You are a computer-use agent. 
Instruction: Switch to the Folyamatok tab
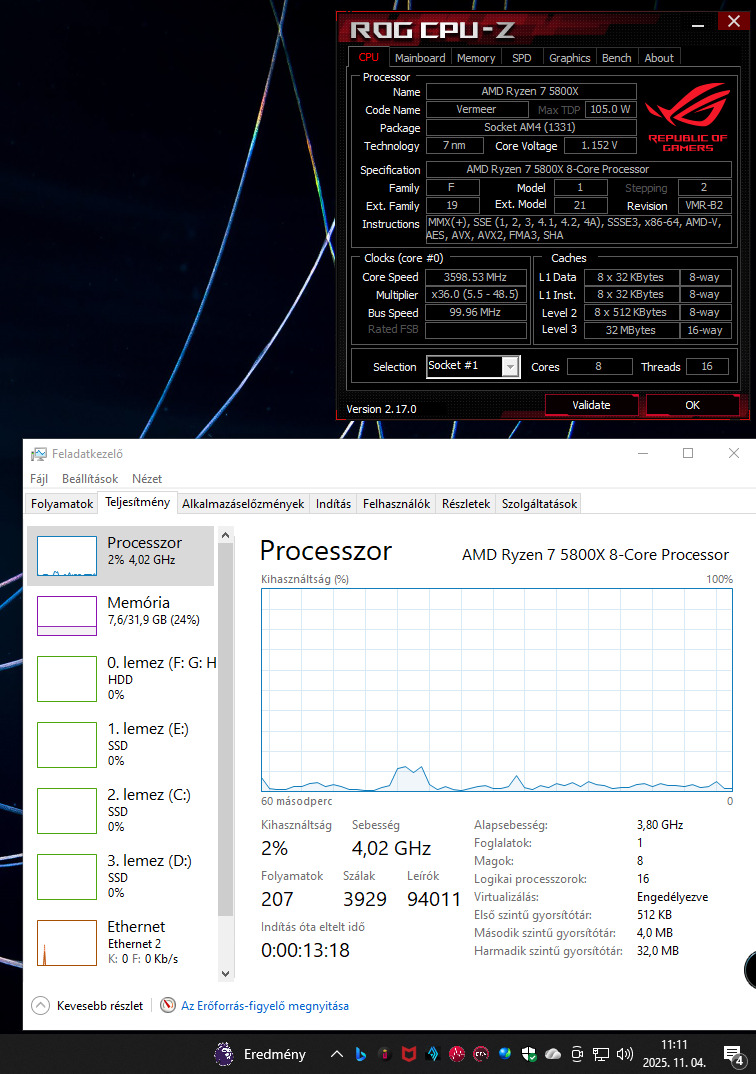click(62, 503)
